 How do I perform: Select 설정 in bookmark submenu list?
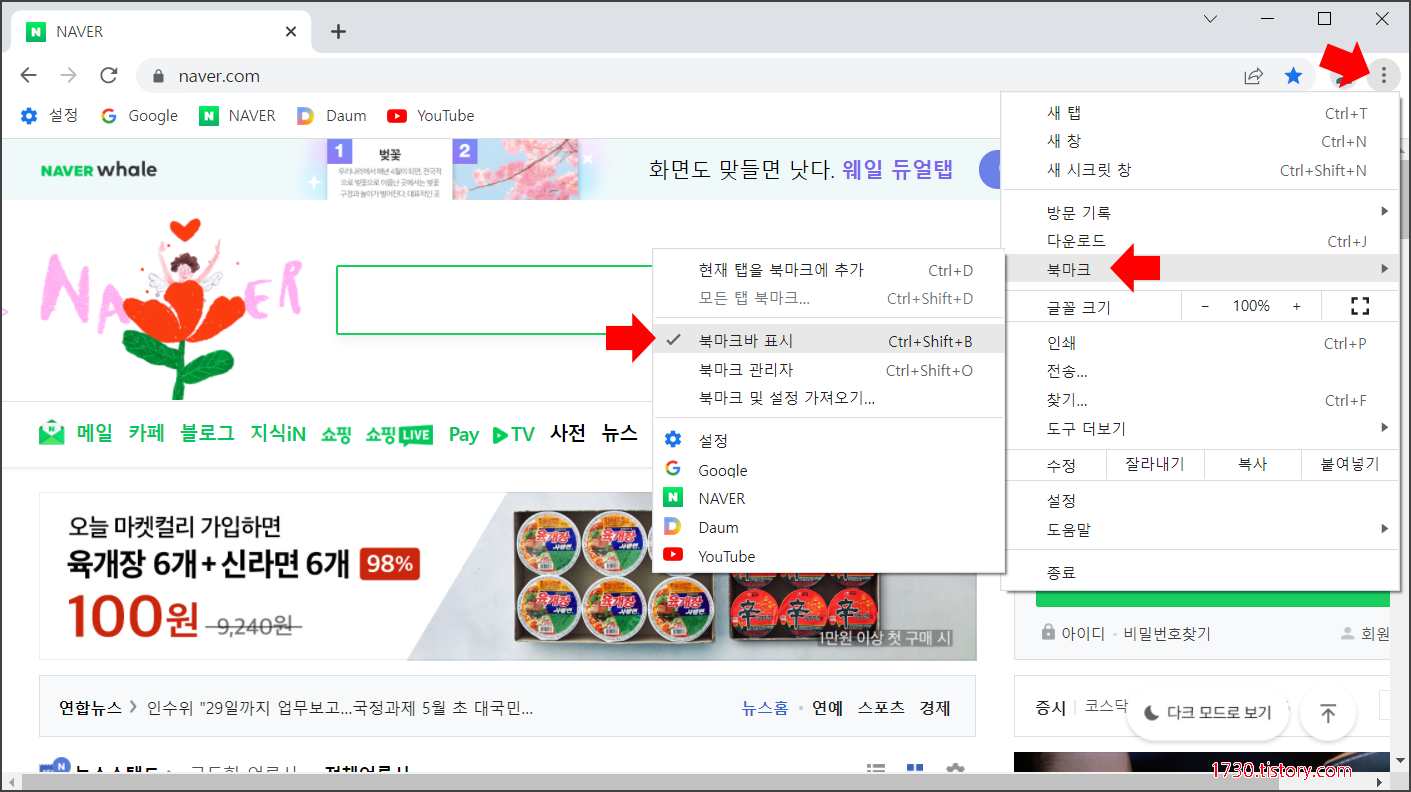click(x=828, y=440)
